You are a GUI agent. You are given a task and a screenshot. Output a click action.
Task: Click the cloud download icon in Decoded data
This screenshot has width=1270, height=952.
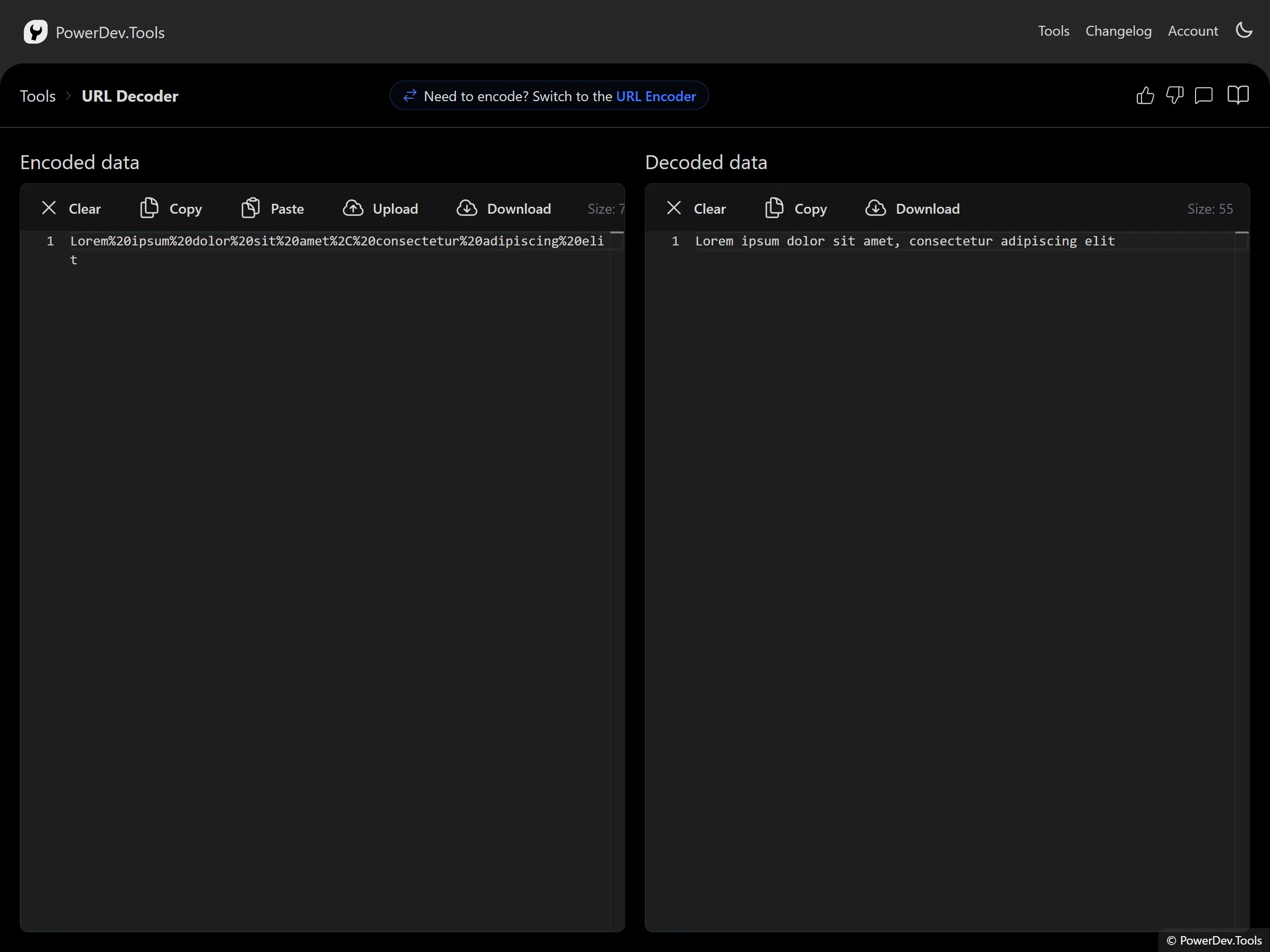(876, 208)
